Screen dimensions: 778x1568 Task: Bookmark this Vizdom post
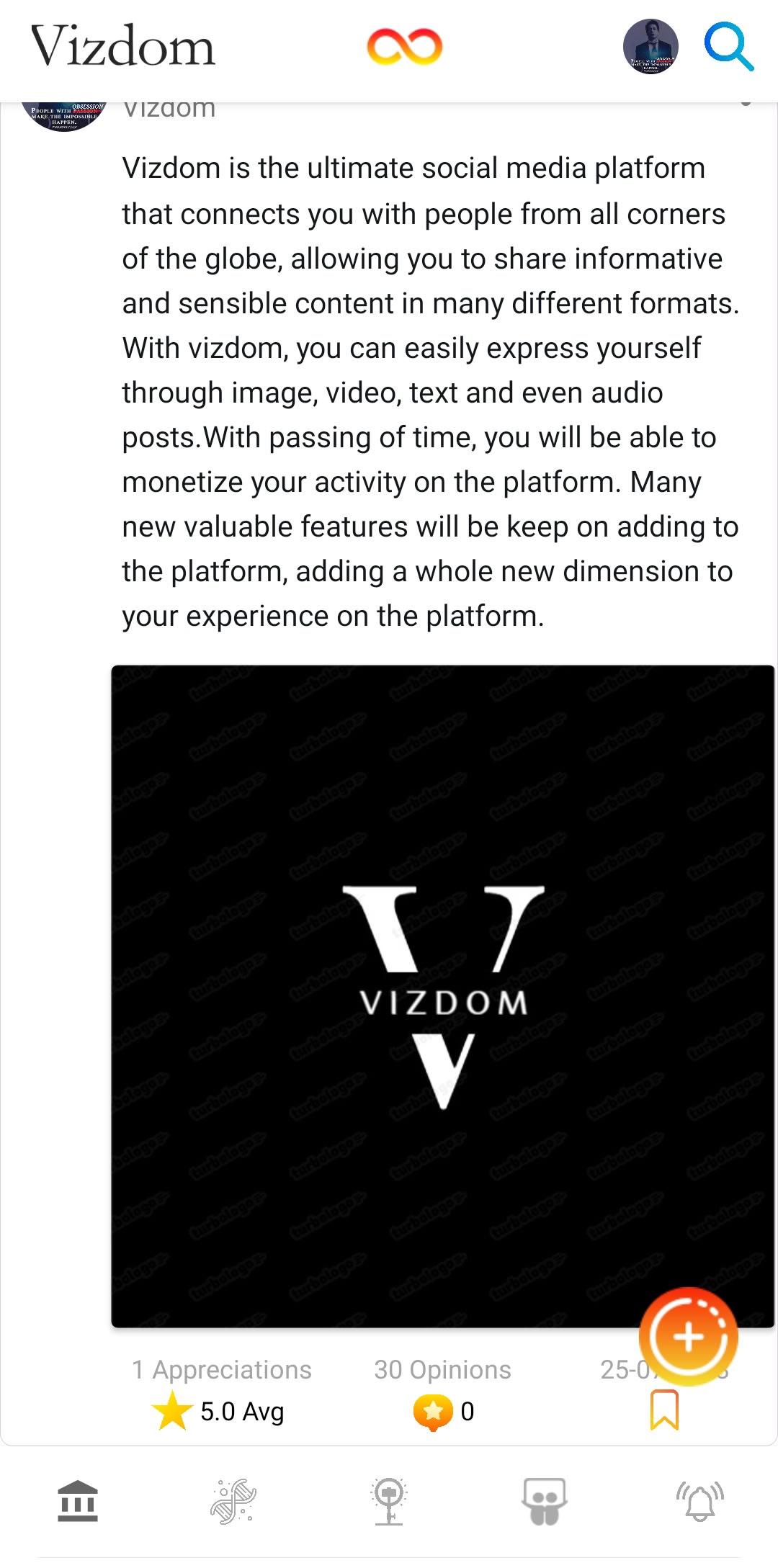click(664, 1410)
